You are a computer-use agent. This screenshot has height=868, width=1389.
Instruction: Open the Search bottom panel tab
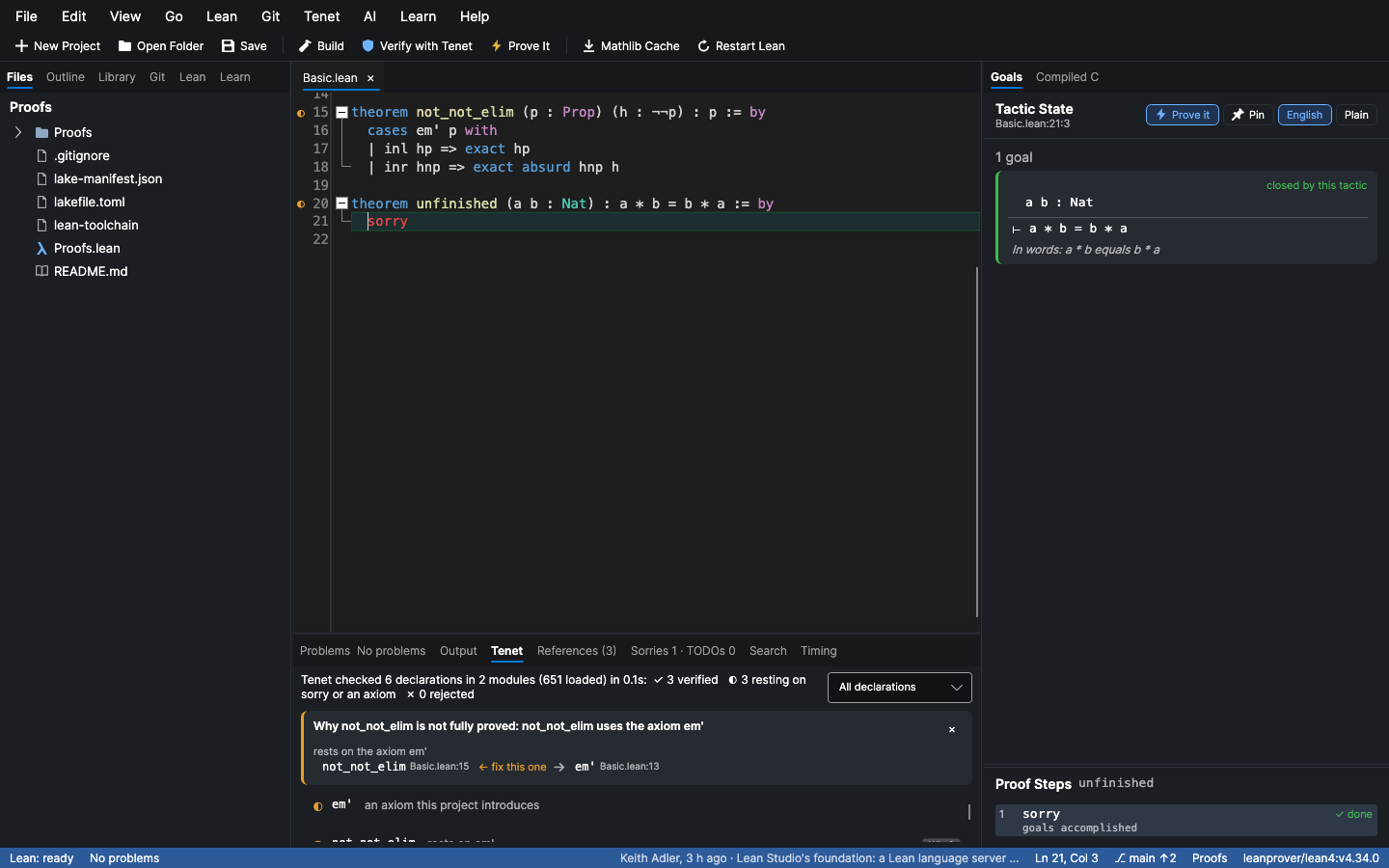coord(768,651)
